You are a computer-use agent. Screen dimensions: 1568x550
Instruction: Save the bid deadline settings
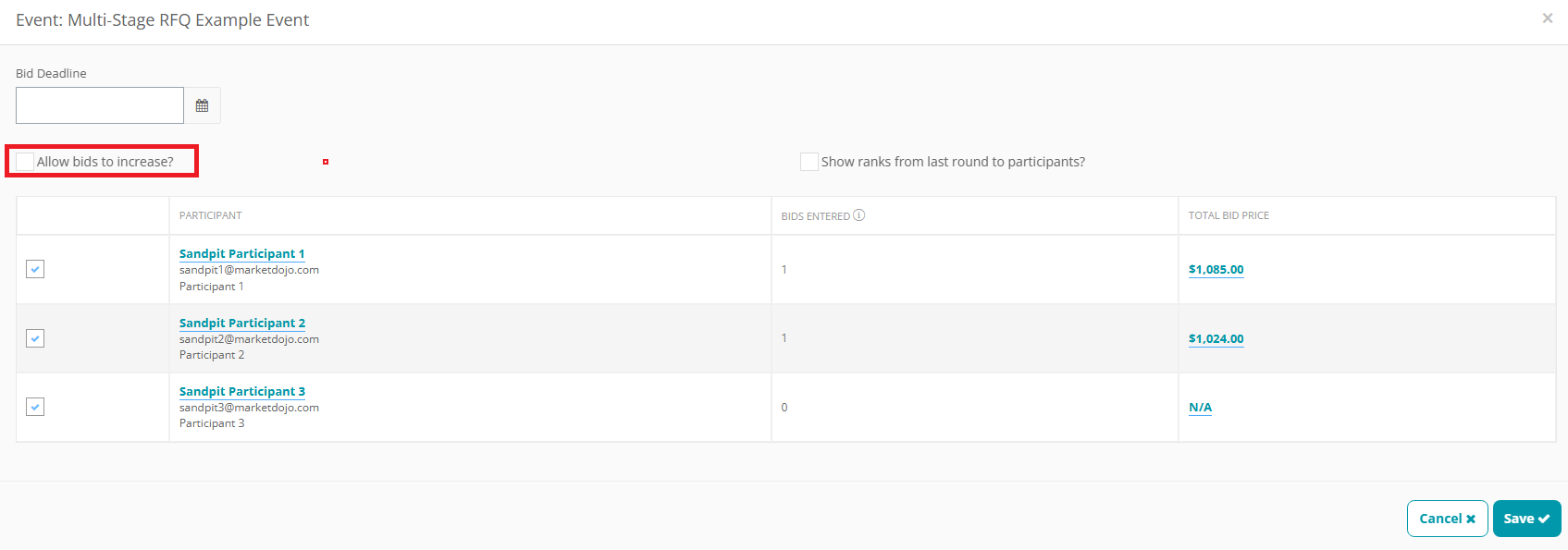tap(1526, 519)
